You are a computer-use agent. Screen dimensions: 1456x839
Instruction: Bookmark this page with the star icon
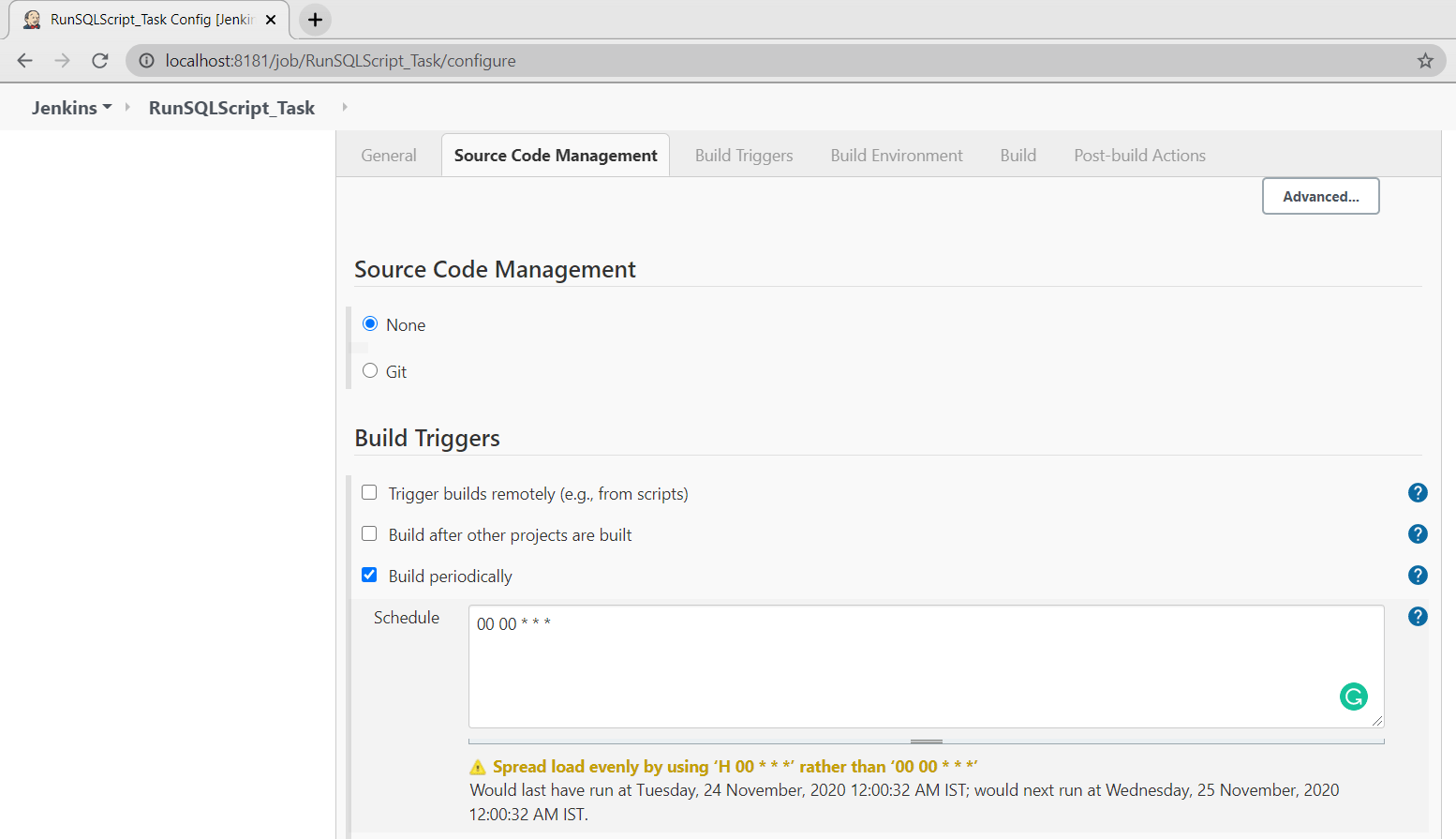(1425, 61)
